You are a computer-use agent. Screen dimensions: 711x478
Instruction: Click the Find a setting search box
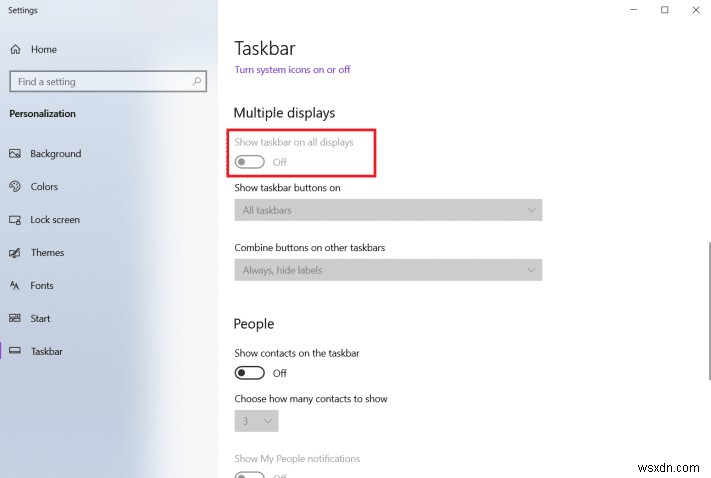click(100, 82)
